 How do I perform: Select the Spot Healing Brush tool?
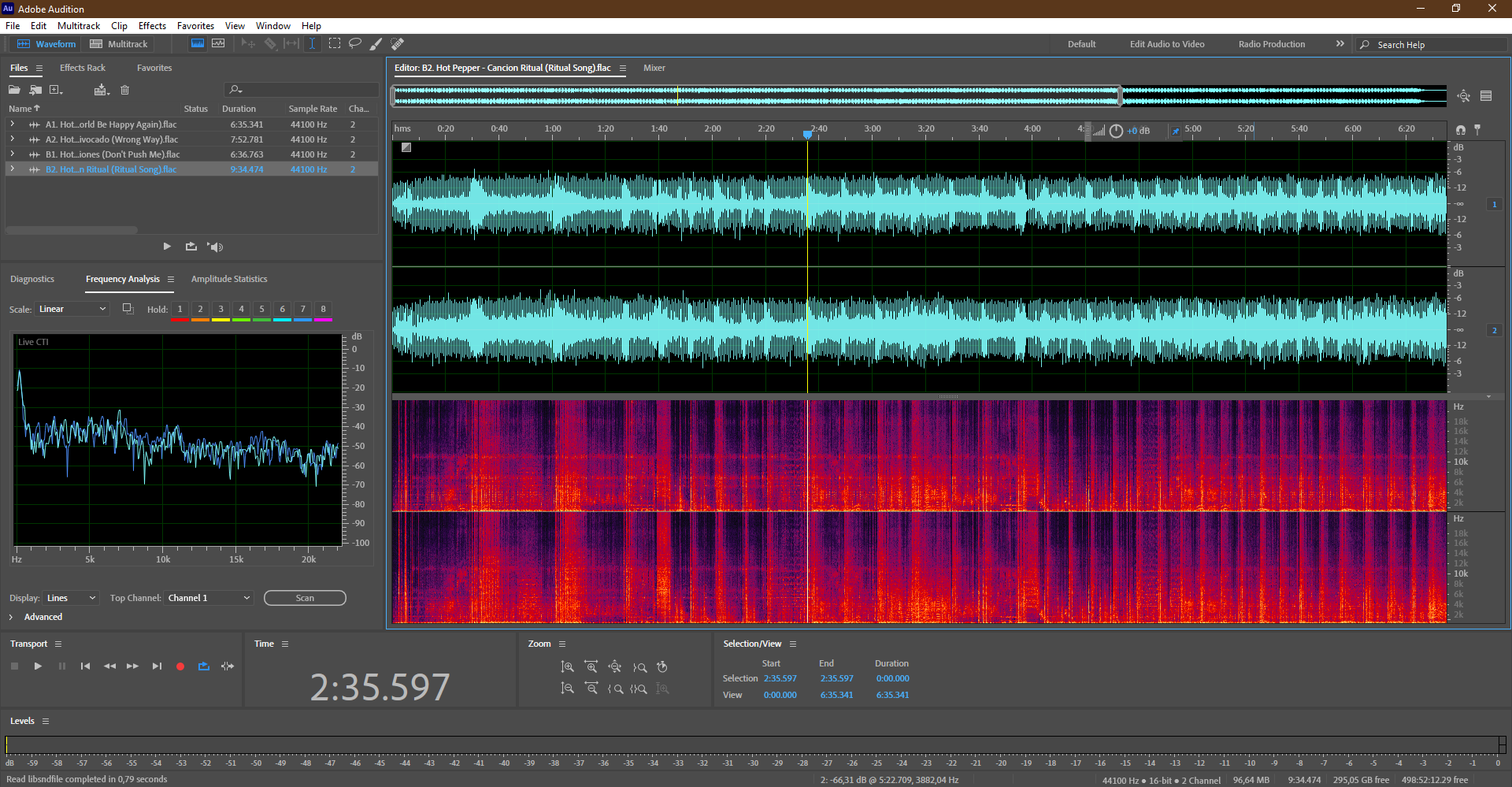pos(398,44)
